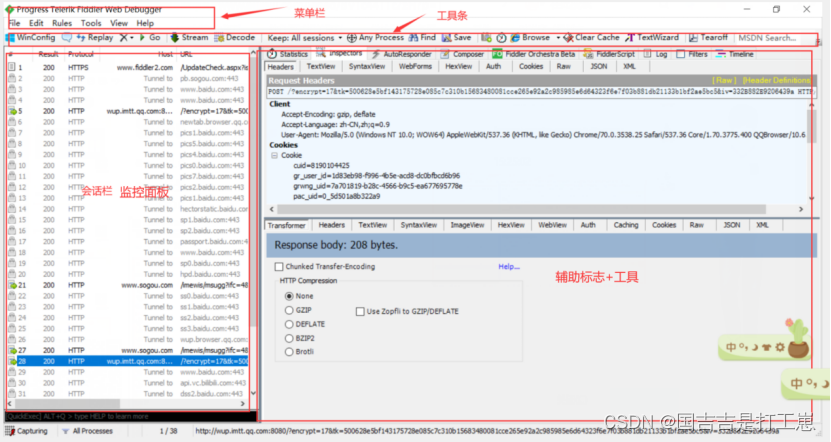Switch to response ImageView tab
Viewport: 831px width, 442px height.
[x=467, y=225]
